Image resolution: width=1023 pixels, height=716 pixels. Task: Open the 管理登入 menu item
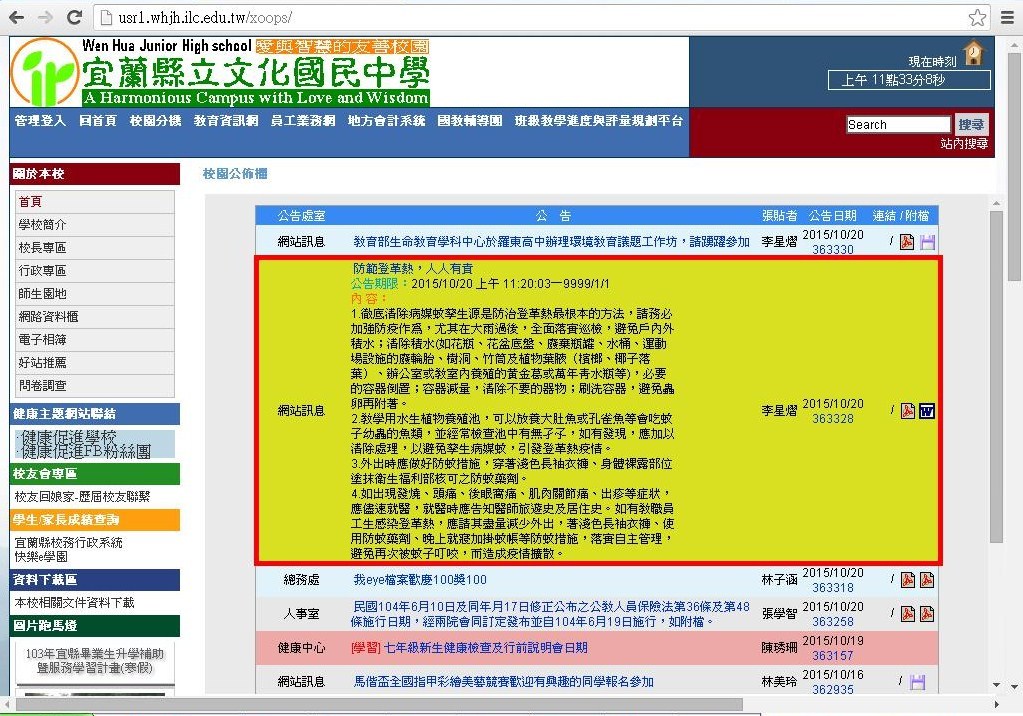click(40, 120)
